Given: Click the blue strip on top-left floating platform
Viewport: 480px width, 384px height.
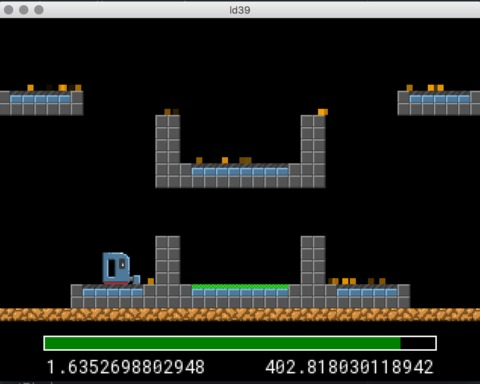Looking at the screenshot, I should point(40,99).
